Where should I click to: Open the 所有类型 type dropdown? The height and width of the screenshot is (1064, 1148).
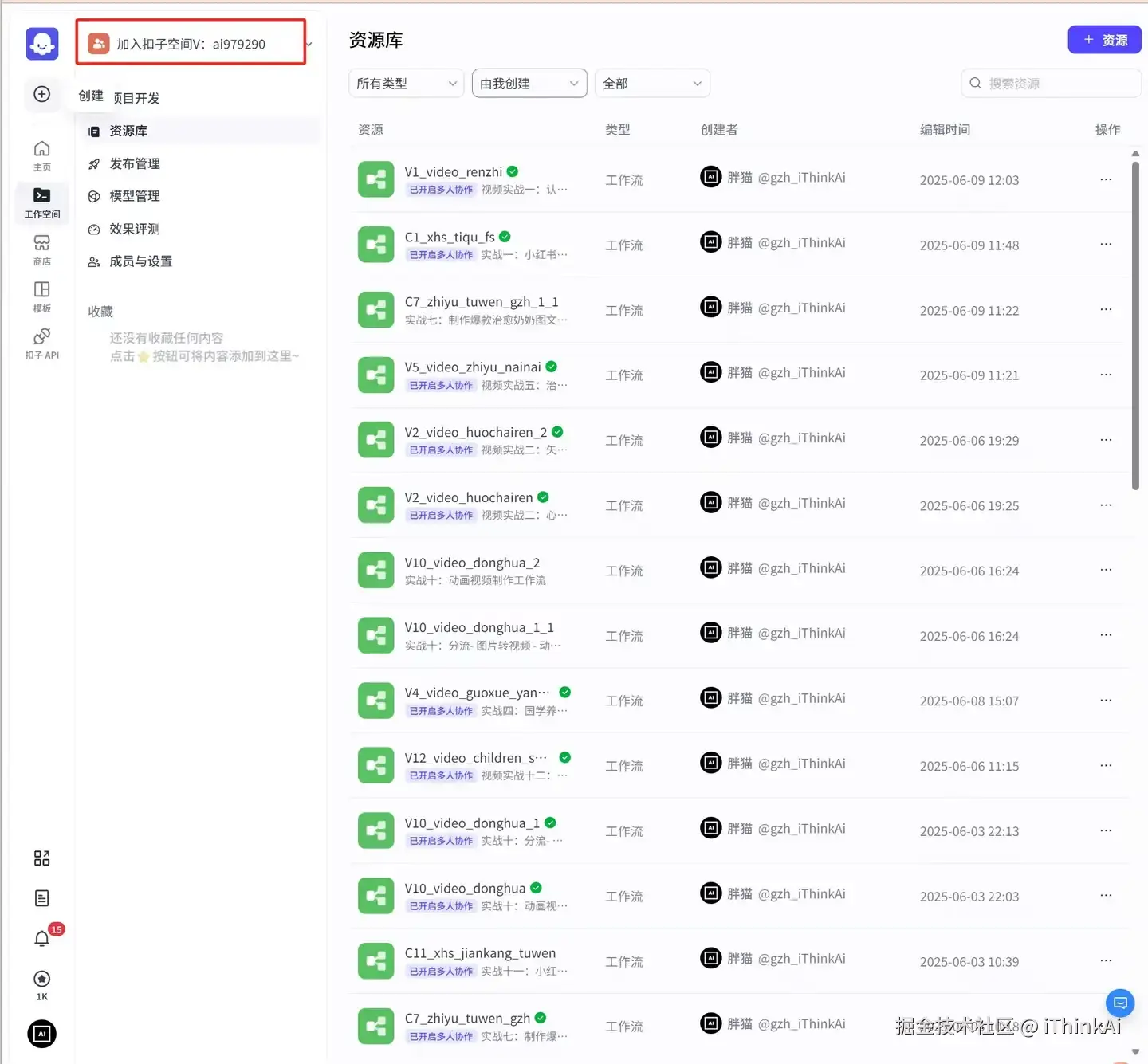coord(407,83)
